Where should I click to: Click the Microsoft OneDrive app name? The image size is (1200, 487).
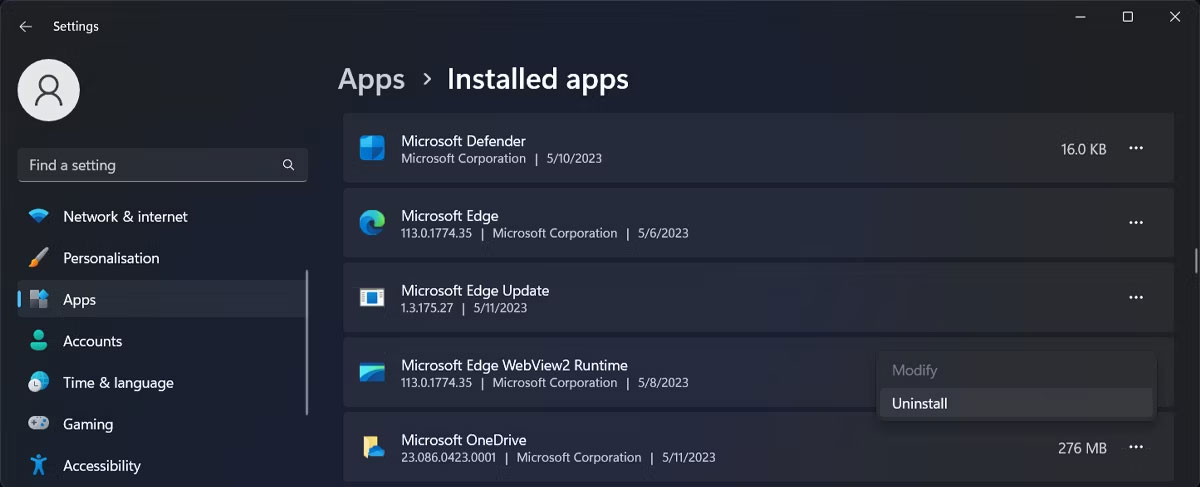(463, 440)
